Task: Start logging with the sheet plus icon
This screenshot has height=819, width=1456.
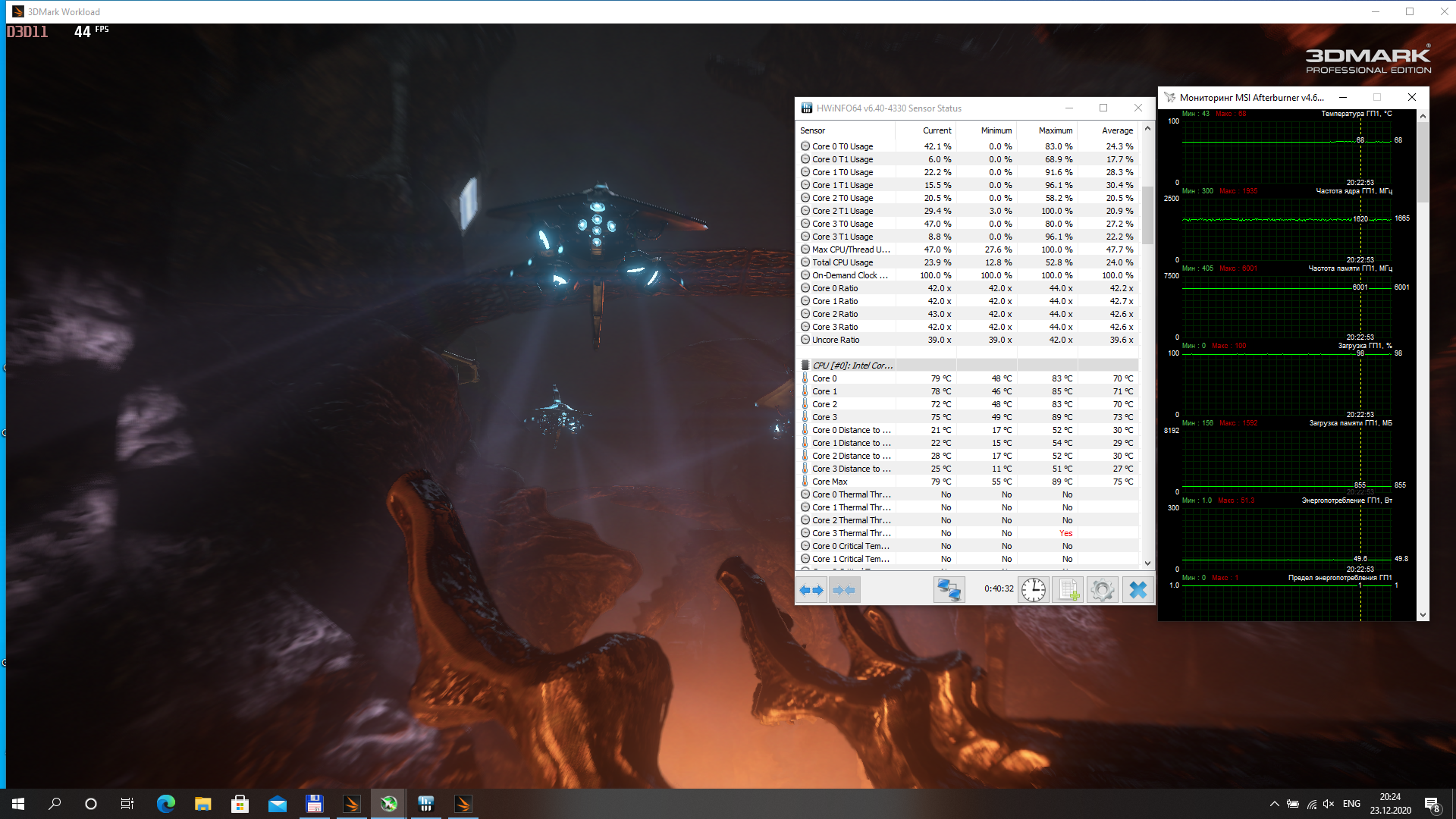Action: pyautogui.click(x=1068, y=590)
